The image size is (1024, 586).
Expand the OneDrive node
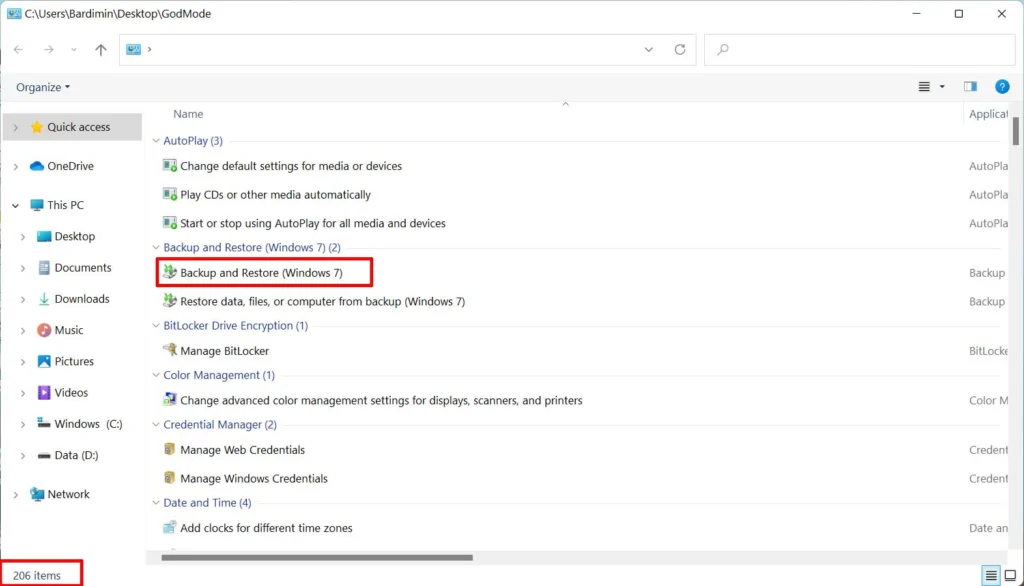coord(16,167)
